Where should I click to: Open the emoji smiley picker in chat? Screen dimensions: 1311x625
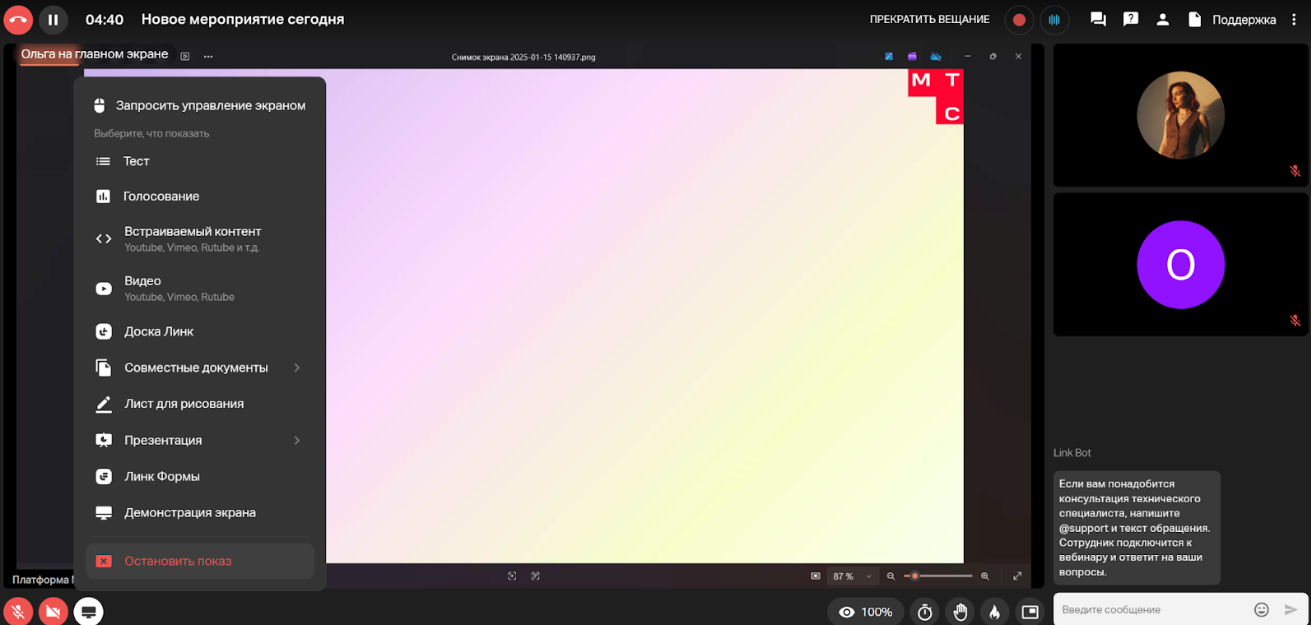point(1261,610)
